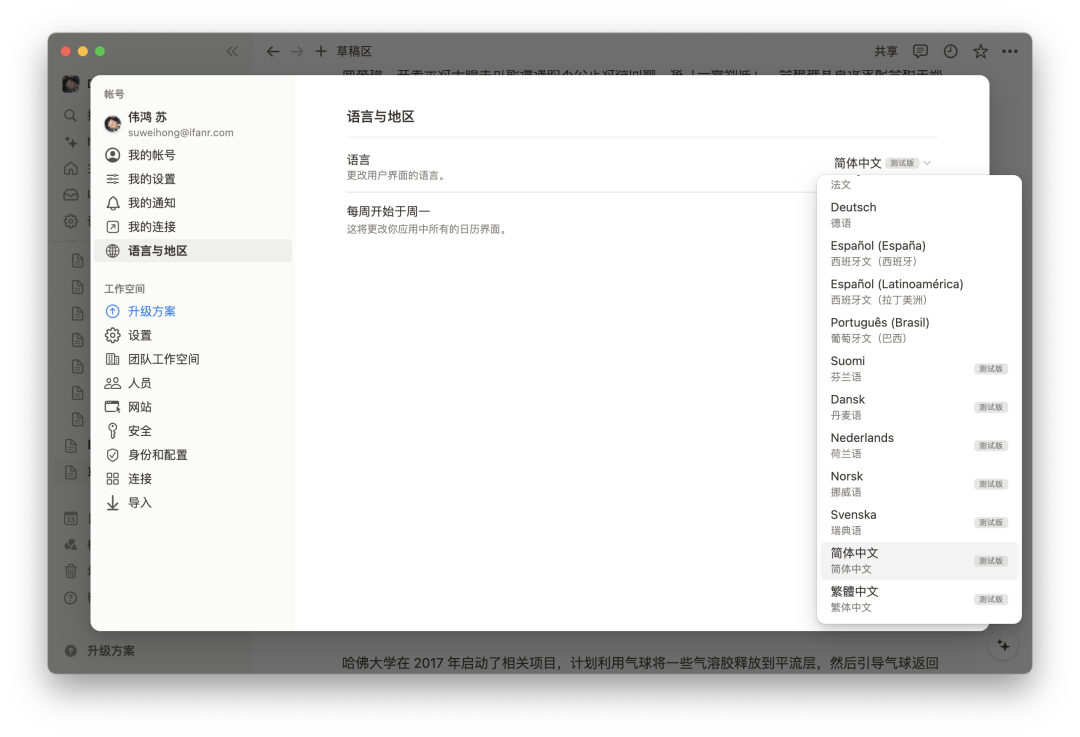Viewport: 1080px width, 737px height.
Task: Open the comments icon in top bar
Action: [920, 51]
